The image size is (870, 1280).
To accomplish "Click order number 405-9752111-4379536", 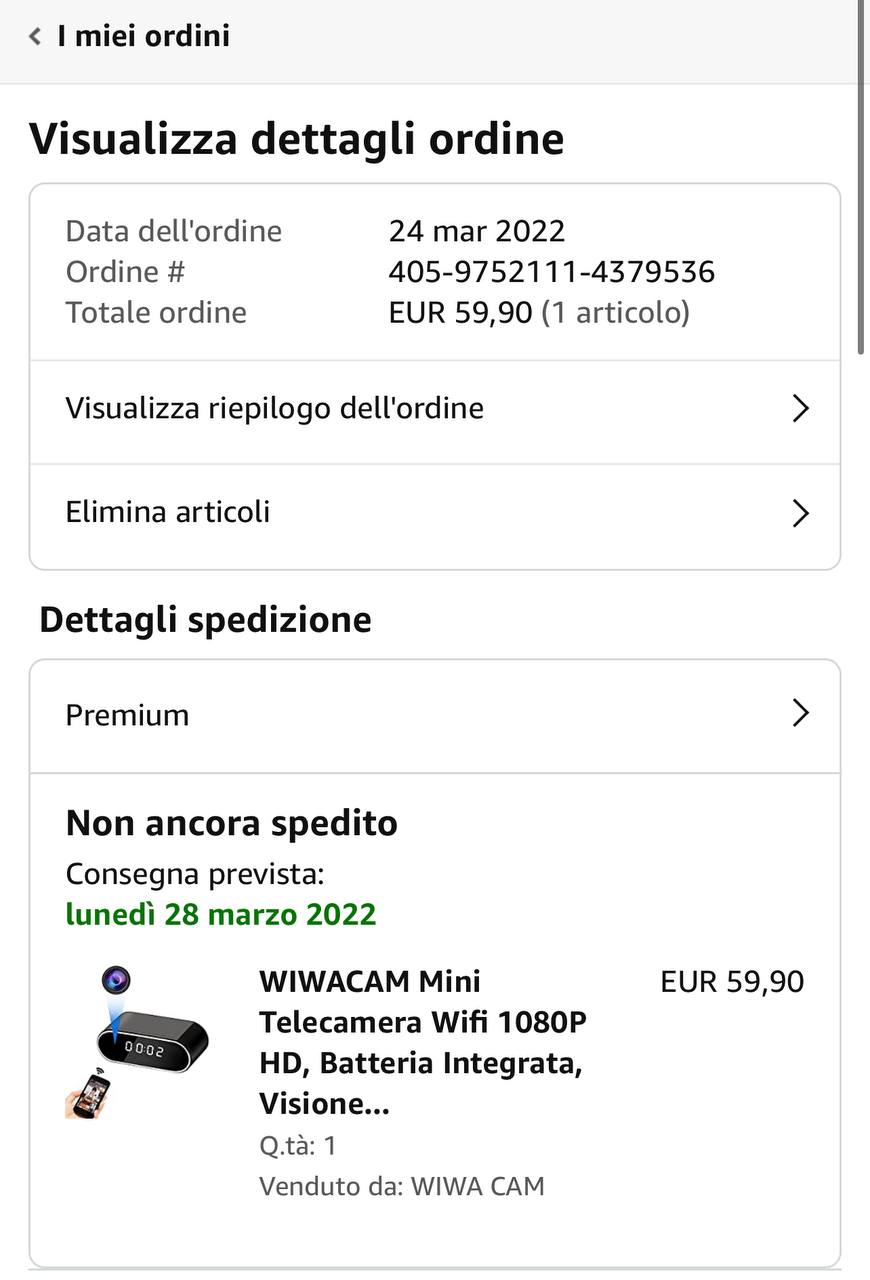I will coord(551,272).
